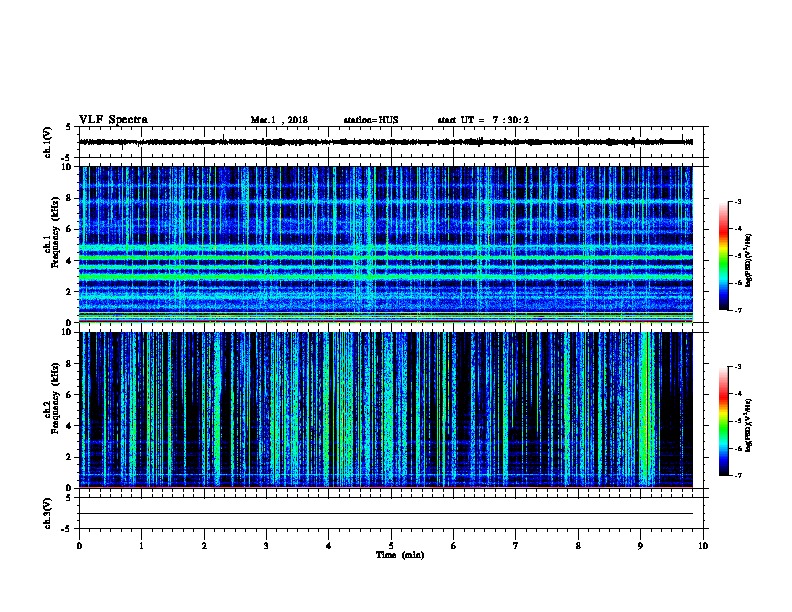The width and height of the screenshot is (792, 612).
Task: Click the ch.1 spectrogram panel
Action: 386,244
